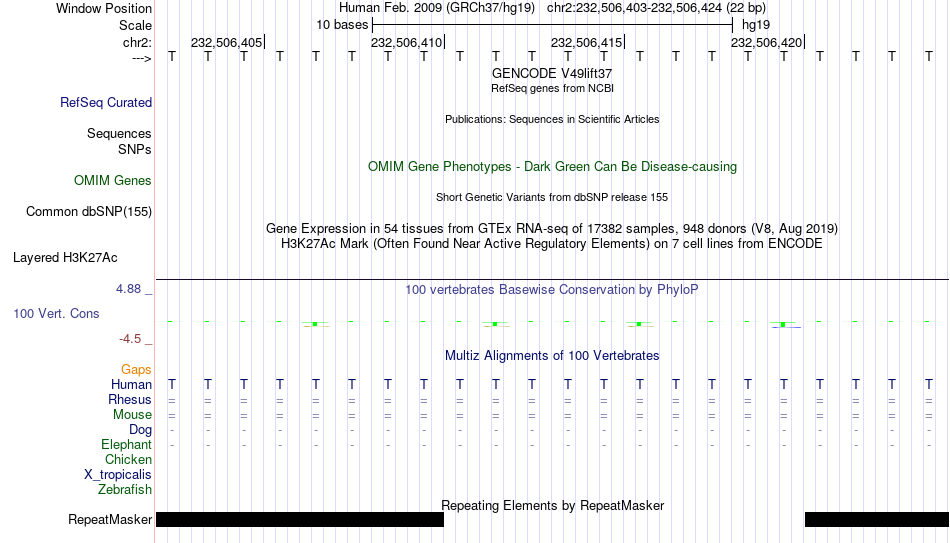Click the RefSeq genes from NCBI title

pos(552,88)
